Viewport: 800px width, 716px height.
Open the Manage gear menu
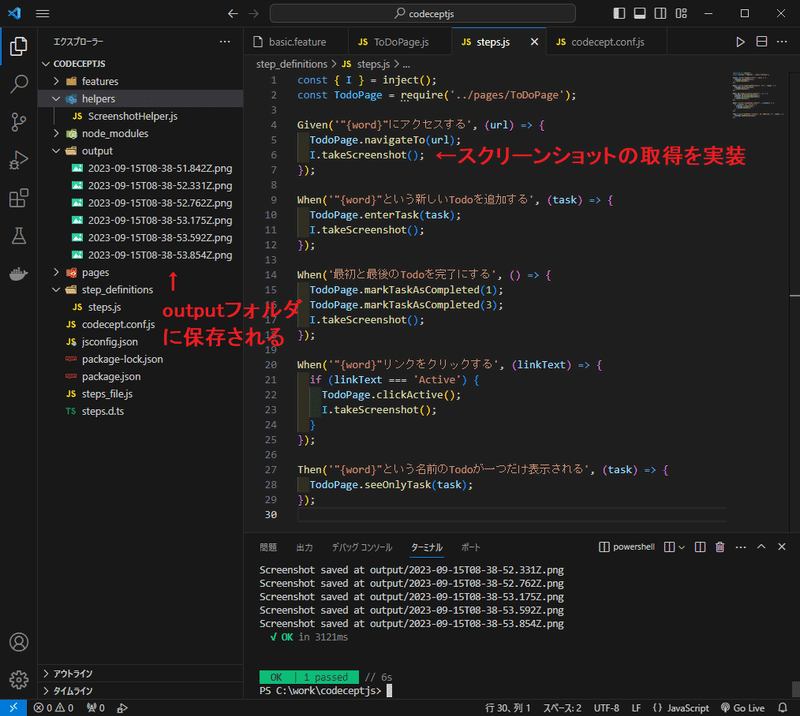click(x=19, y=679)
